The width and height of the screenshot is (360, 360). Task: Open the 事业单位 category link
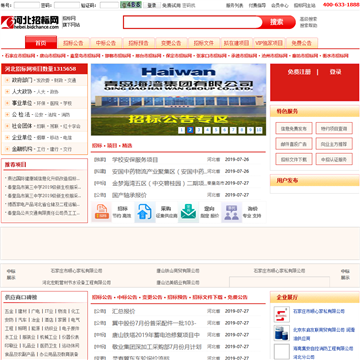(22, 103)
